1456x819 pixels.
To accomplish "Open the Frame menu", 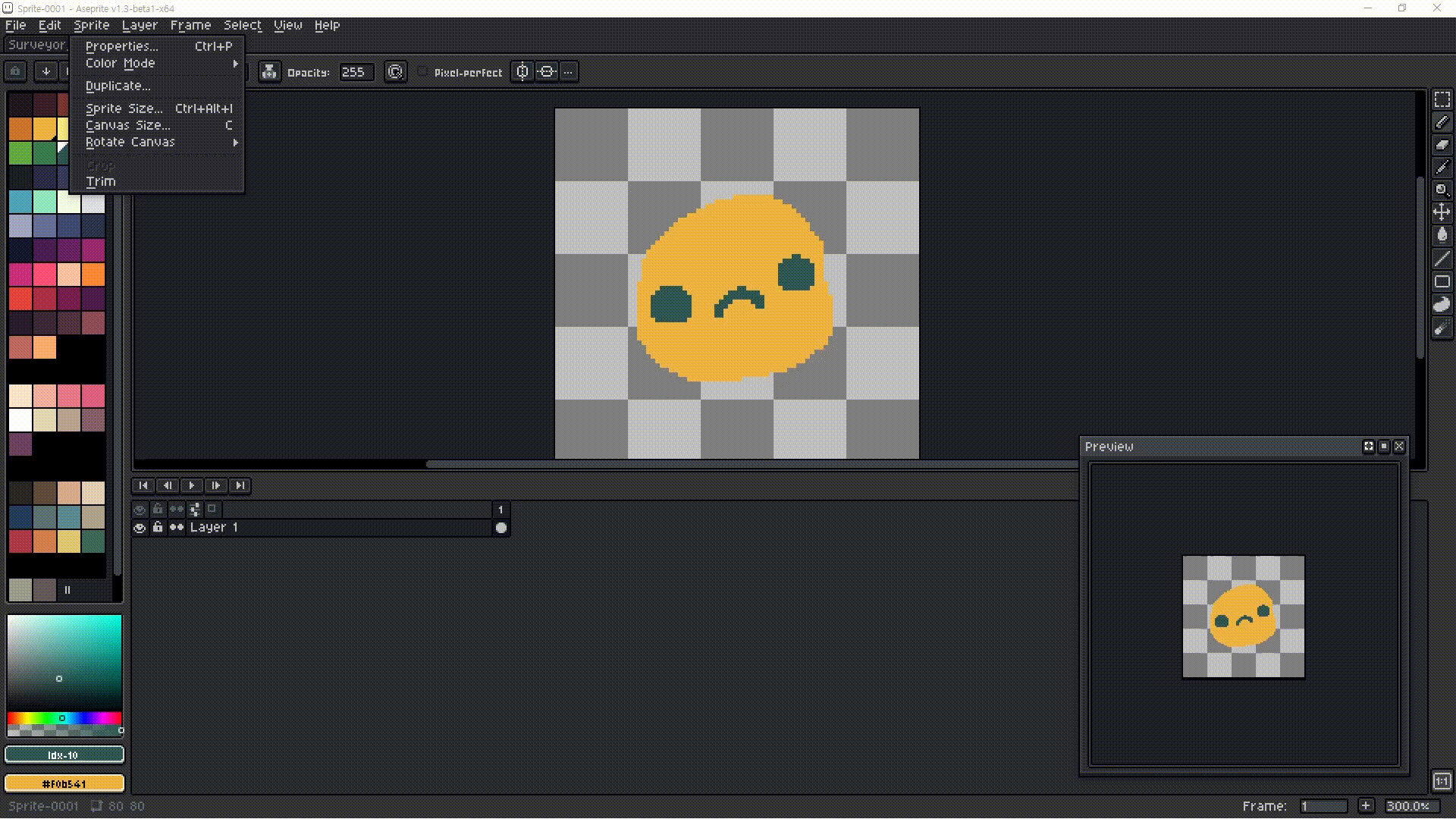I will point(190,25).
